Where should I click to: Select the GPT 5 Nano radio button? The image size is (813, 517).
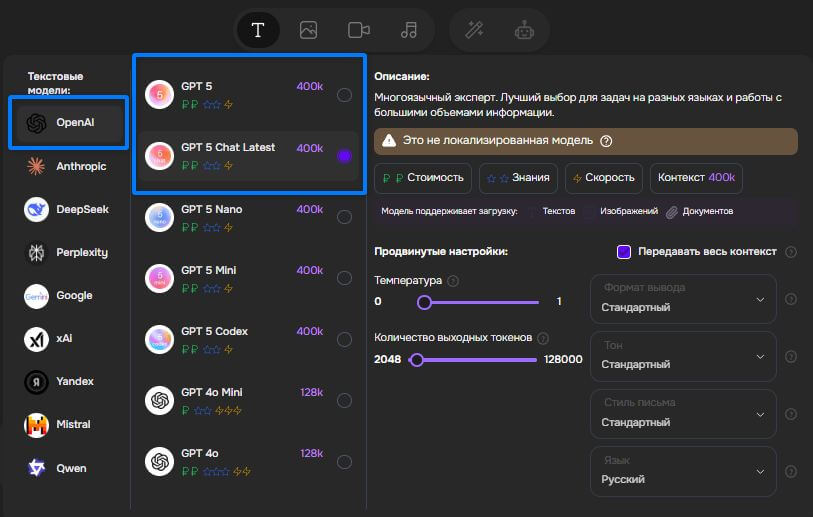pos(344,217)
